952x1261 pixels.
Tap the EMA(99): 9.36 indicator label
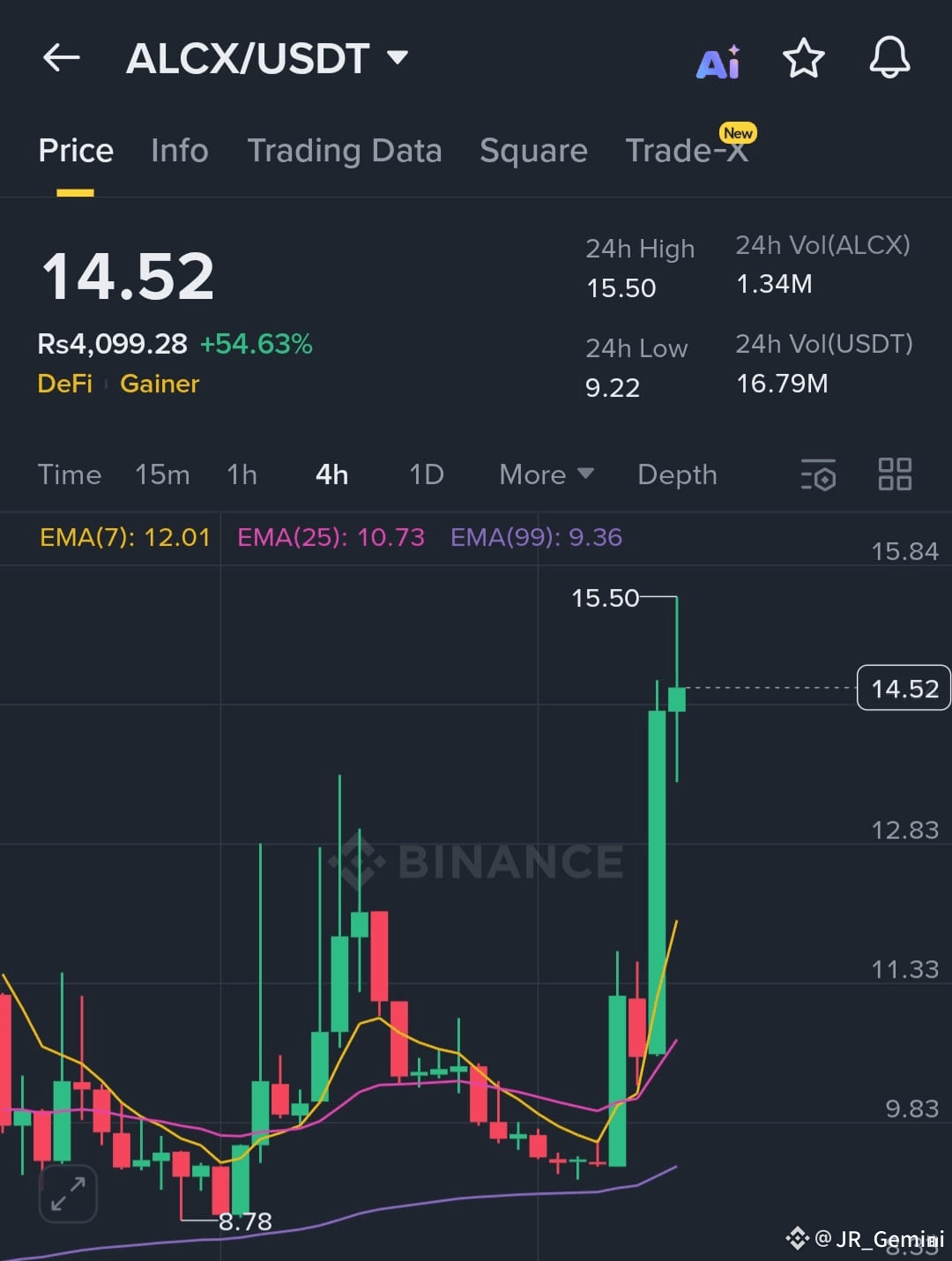point(536,537)
